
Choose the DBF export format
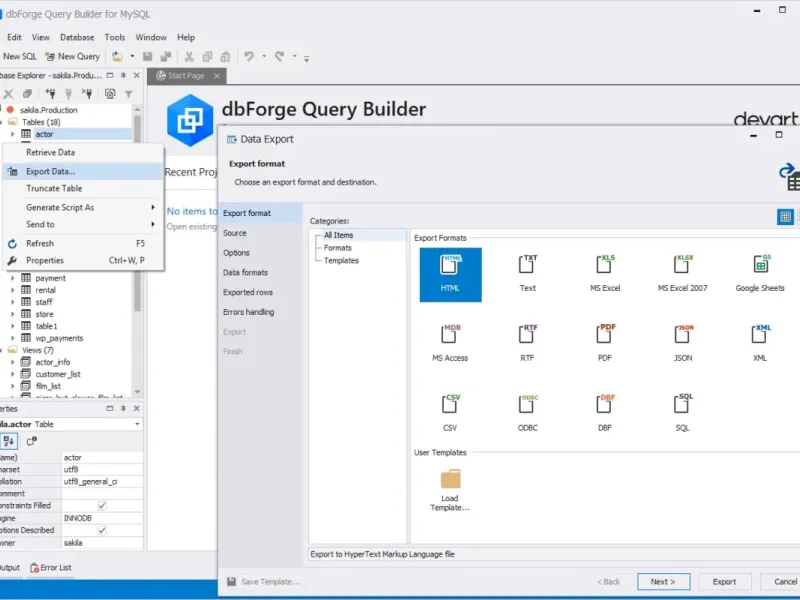tap(605, 414)
